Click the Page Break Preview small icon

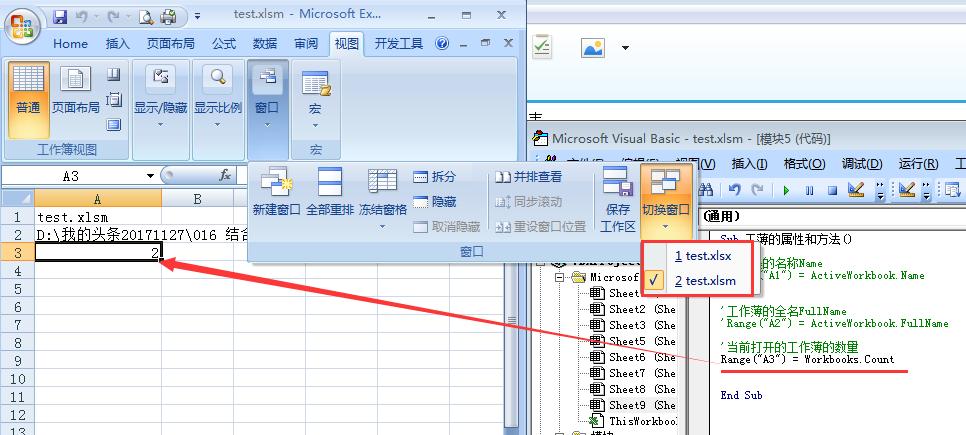(113, 75)
